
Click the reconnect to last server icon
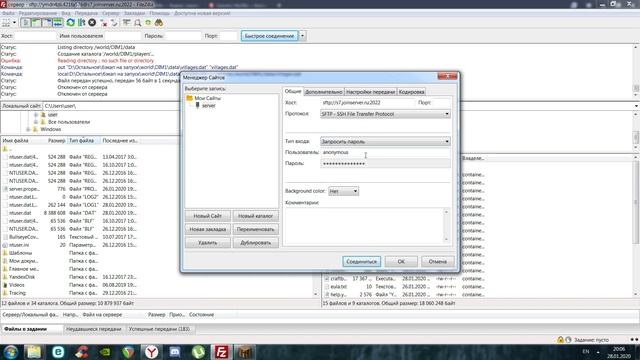click(114, 23)
